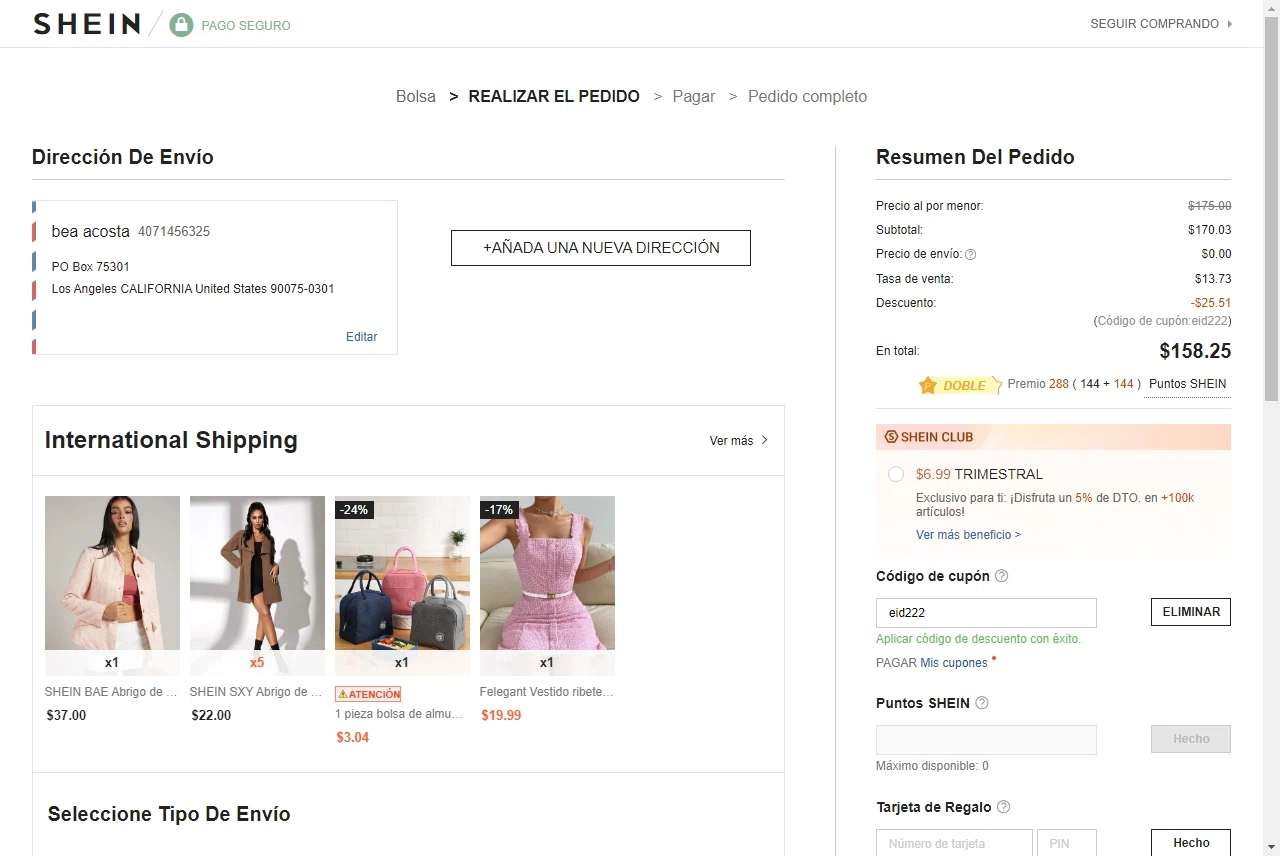The image size is (1280, 856).
Task: Click Felegant Vestido ribete product name
Action: (x=546, y=692)
